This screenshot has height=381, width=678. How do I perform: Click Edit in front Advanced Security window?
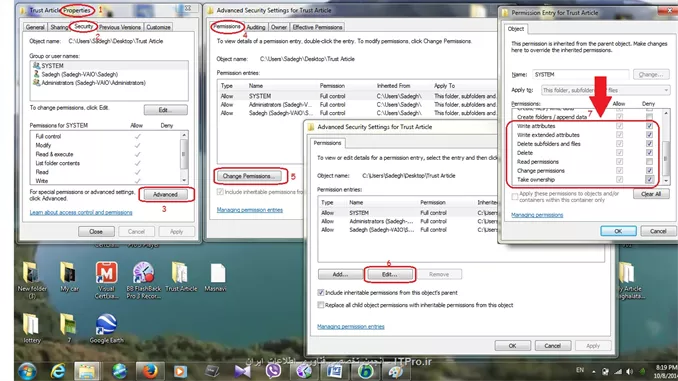389,274
